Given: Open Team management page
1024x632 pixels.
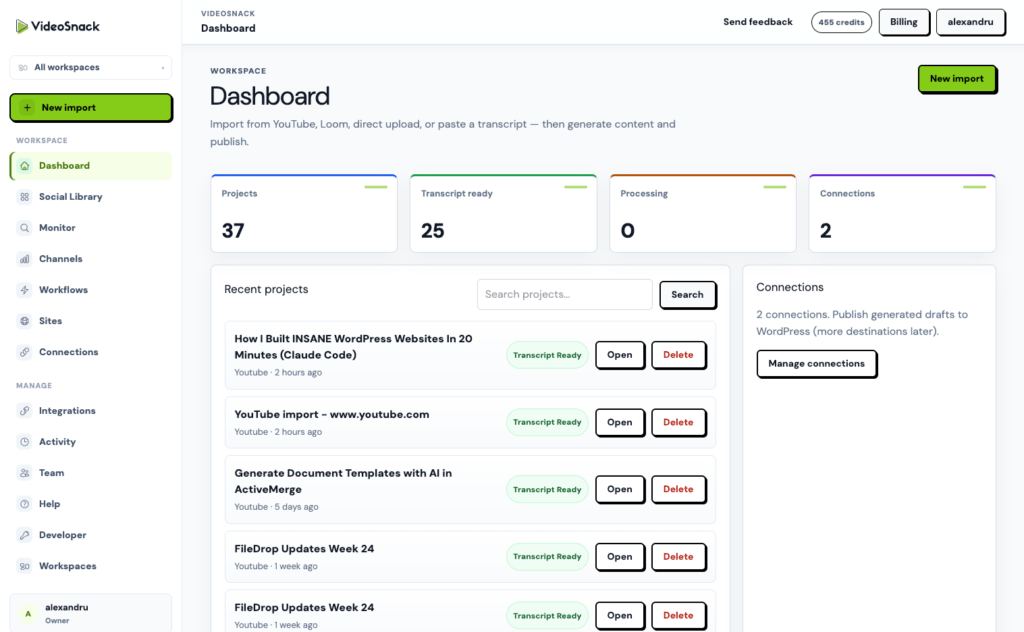Looking at the screenshot, I should coord(91,473).
